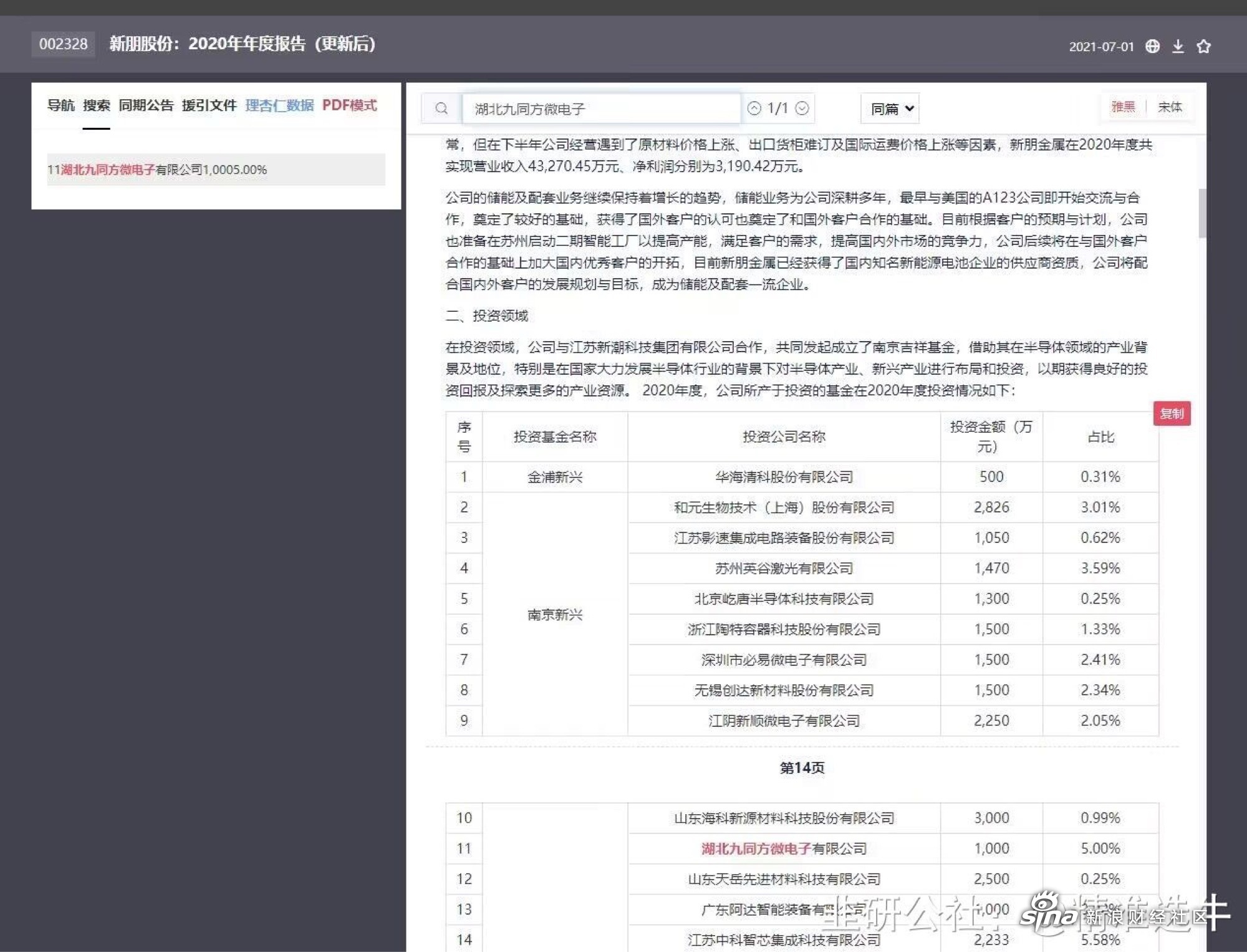This screenshot has height=952, width=1247.
Task: Click fund name 南京新兴
Action: [555, 615]
